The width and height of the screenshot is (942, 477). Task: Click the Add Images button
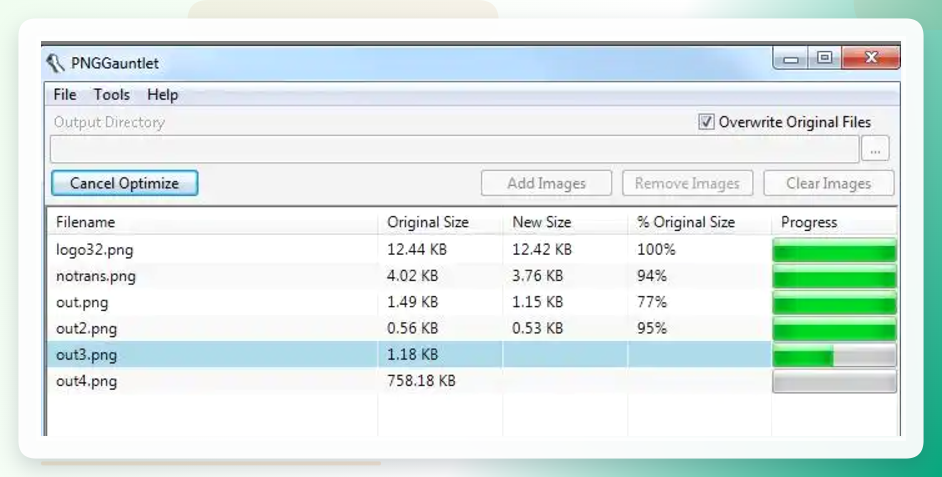pyautogui.click(x=546, y=183)
